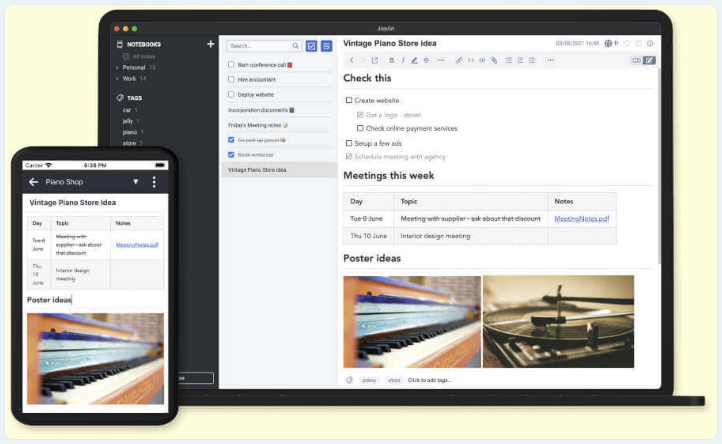Attach a file with the paperclip icon
The image size is (722, 444).
(494, 60)
